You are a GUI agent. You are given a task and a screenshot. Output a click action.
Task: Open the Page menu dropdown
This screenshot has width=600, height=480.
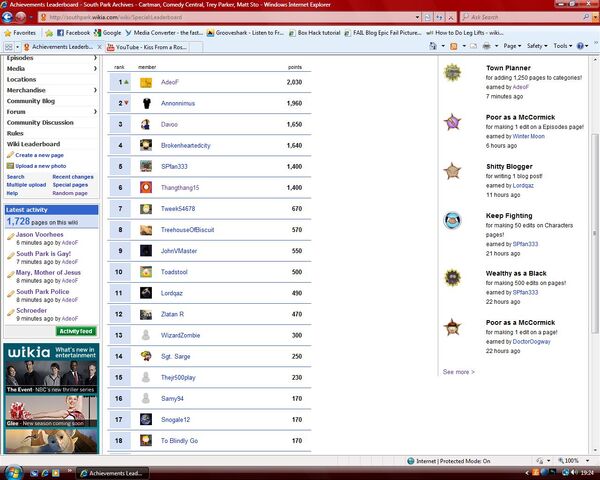(x=512, y=46)
